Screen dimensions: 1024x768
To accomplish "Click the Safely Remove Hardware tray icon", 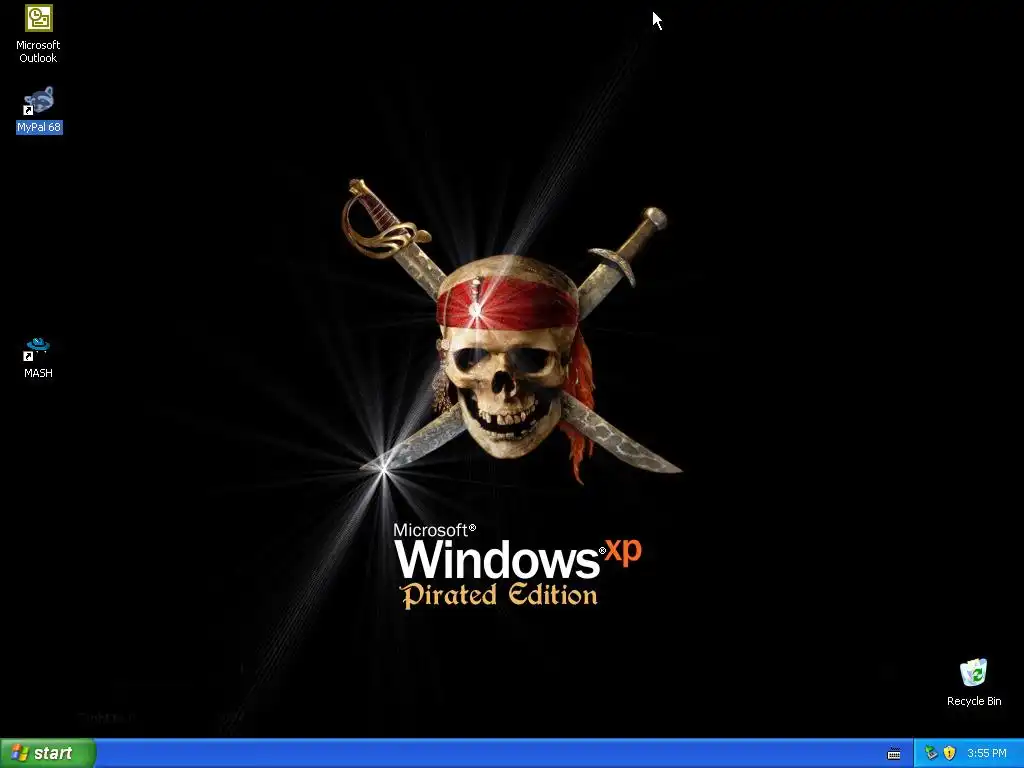I will (931, 754).
